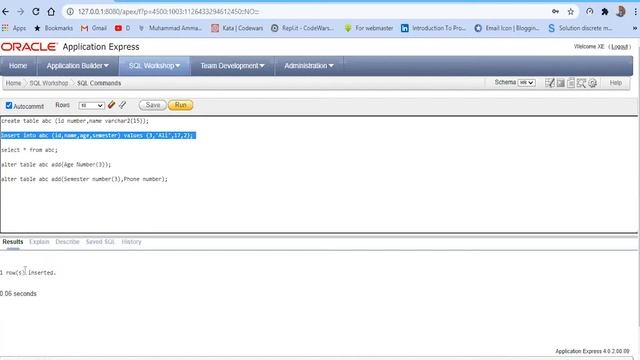640x360 pixels.
Task: Open the SQL Scripts icon beside Schema
Action: (571, 83)
